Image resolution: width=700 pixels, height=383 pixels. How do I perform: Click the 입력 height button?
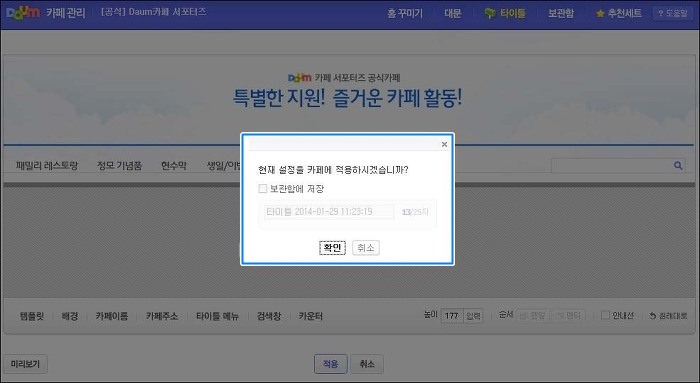click(473, 316)
